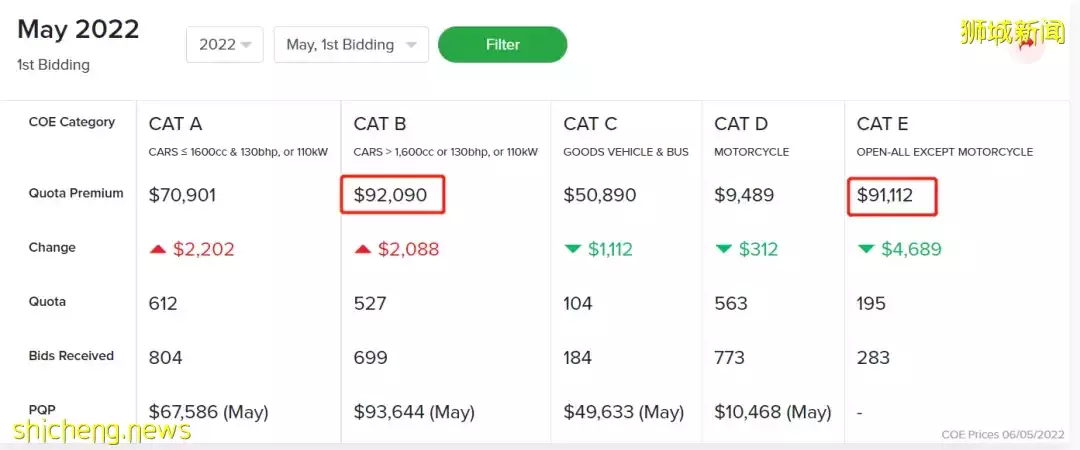Click the May 2022 page heading

(79, 30)
